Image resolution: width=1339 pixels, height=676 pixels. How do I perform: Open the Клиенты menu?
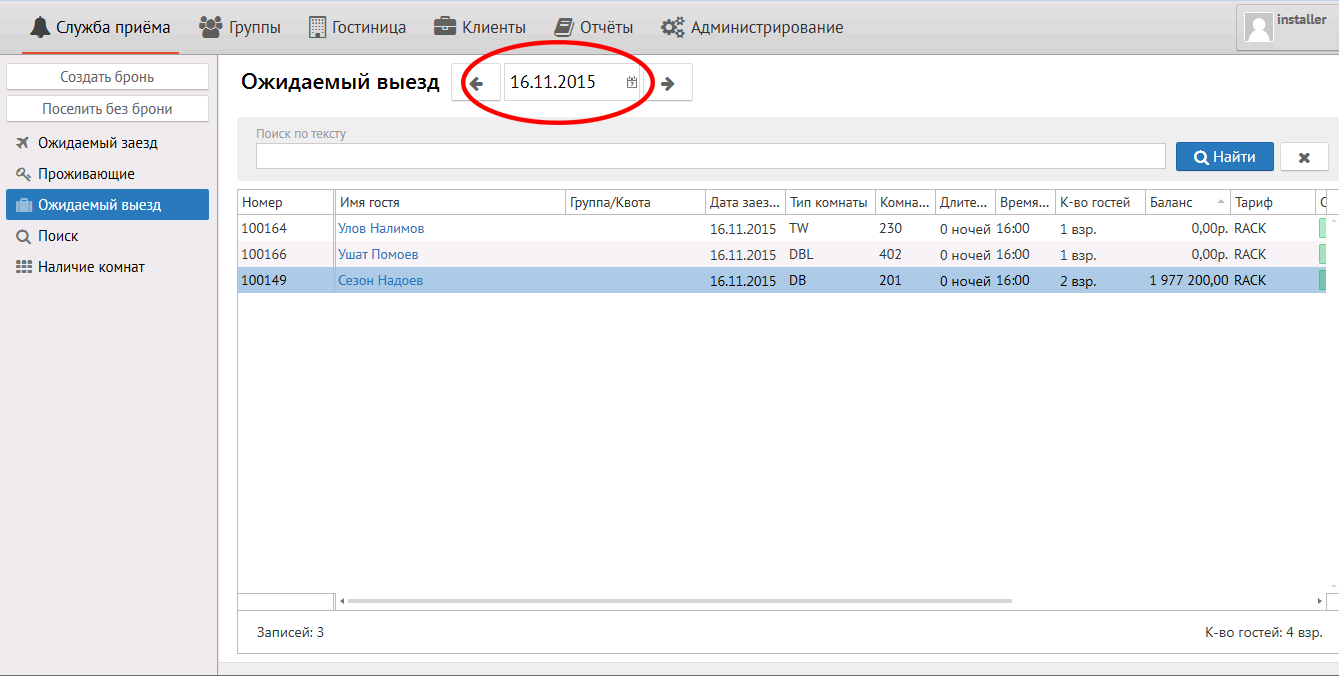point(480,27)
